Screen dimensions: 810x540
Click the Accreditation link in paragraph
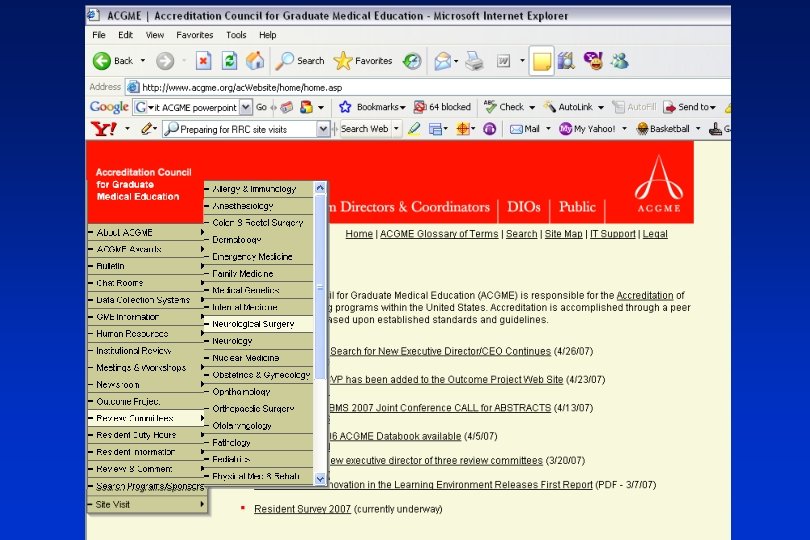(645, 296)
